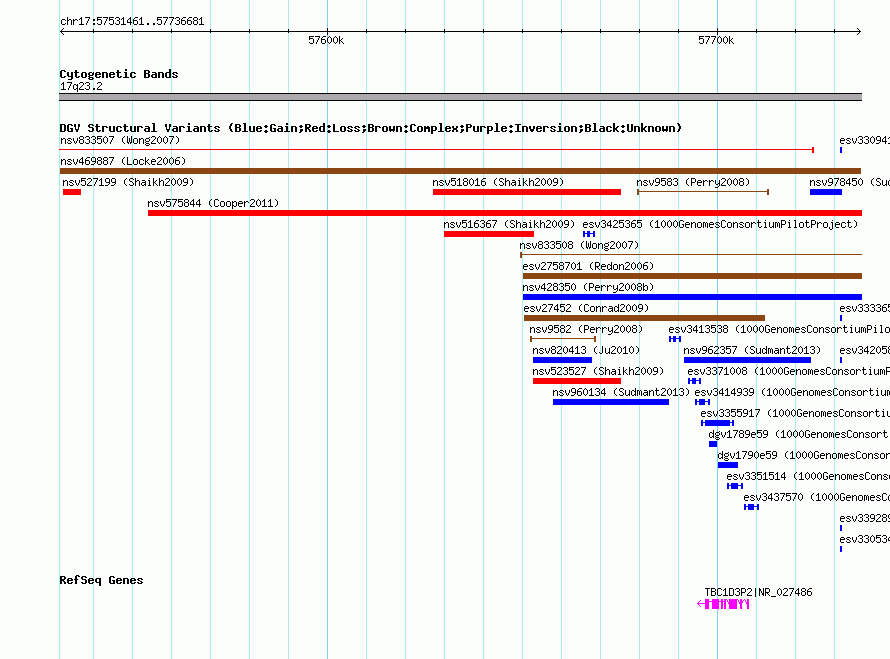Select the nsv575844 (Cooper2011) loss bar
This screenshot has height=659, width=890.
[x=504, y=213]
